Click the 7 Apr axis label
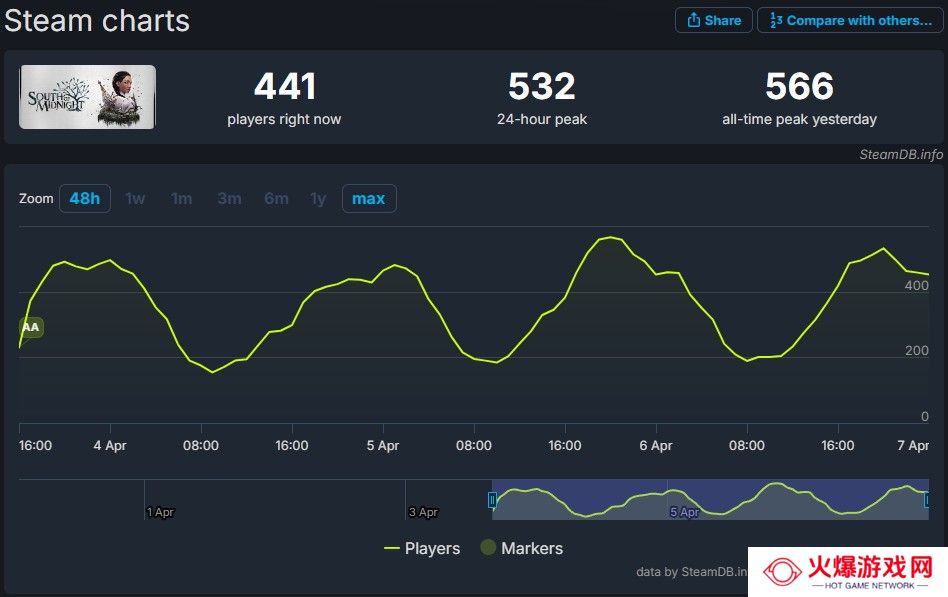The image size is (948, 597). pyautogui.click(x=913, y=446)
